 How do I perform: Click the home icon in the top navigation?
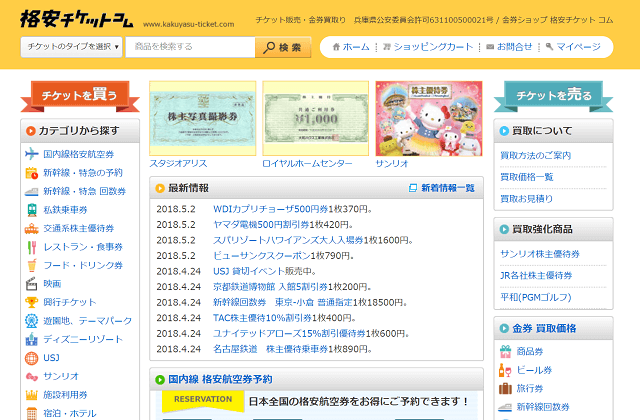[336, 47]
